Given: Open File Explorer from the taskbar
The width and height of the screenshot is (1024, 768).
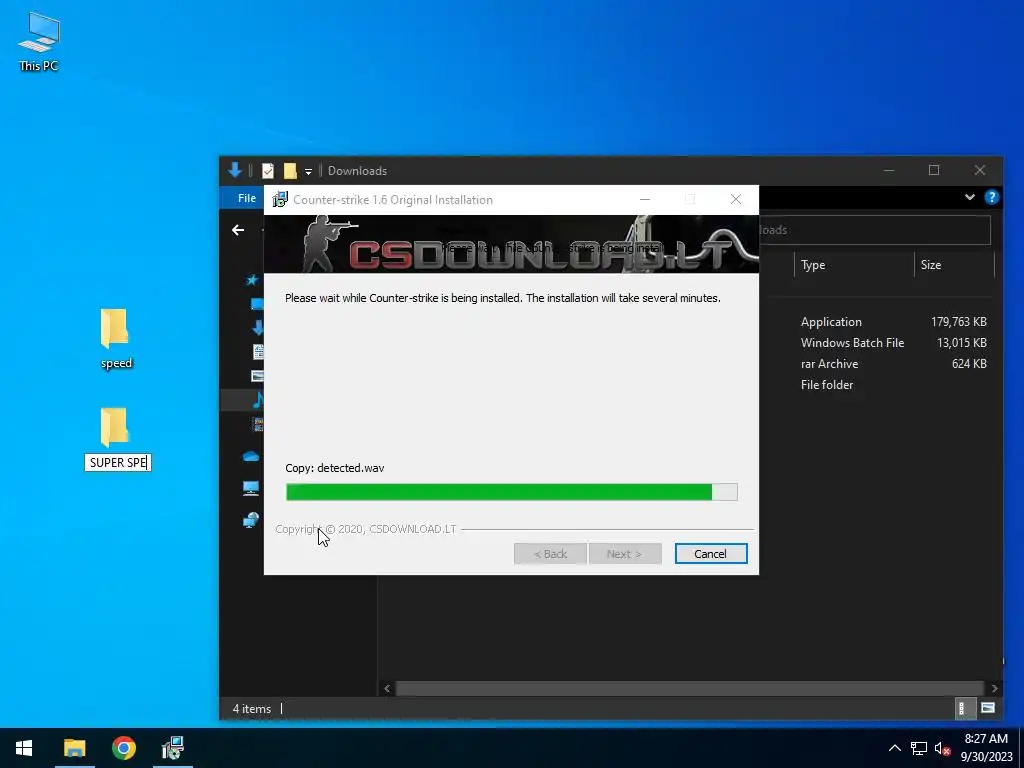Looking at the screenshot, I should 74,748.
